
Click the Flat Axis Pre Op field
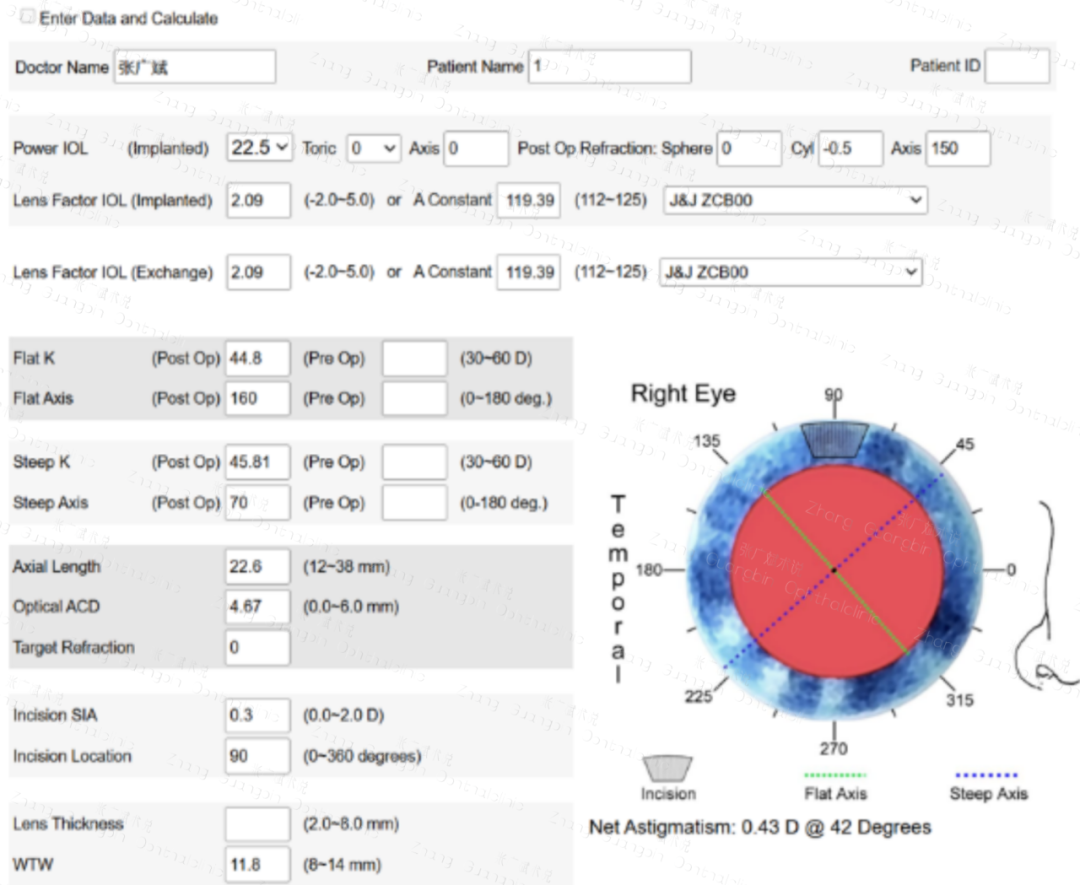point(415,398)
